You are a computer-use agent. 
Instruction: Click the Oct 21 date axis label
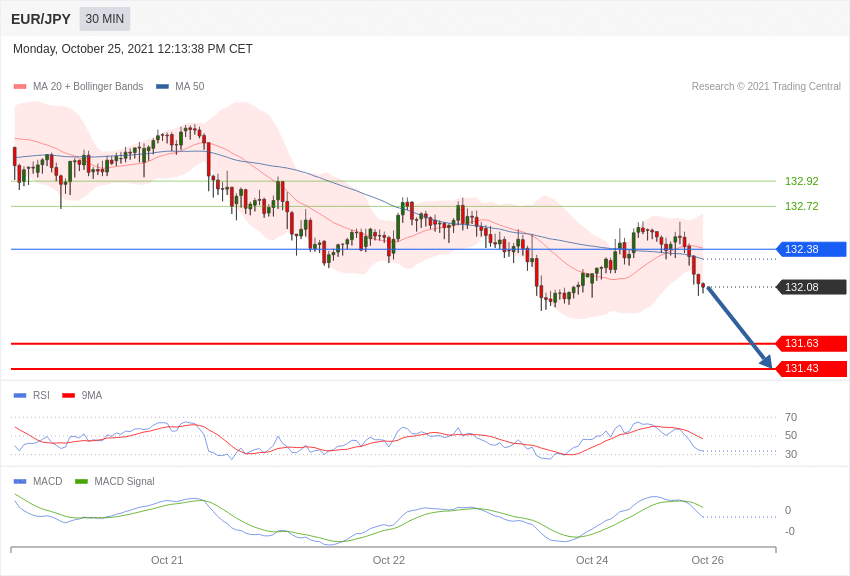pos(167,560)
